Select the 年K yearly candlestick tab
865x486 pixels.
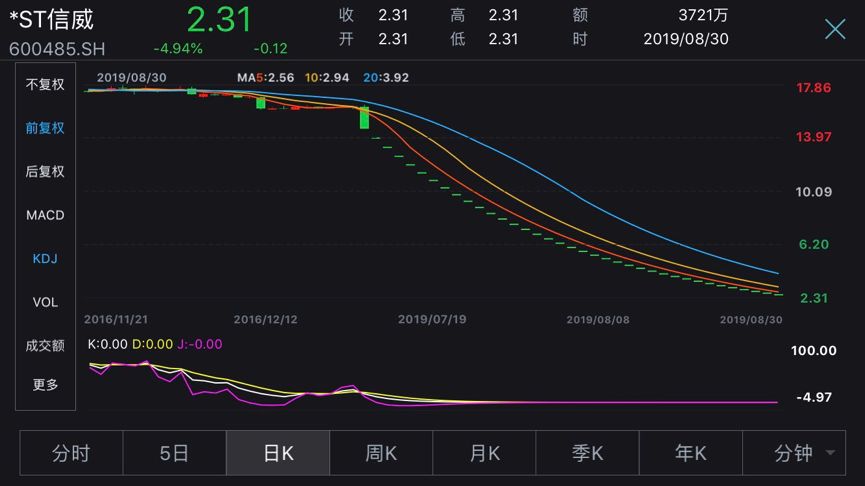[691, 453]
